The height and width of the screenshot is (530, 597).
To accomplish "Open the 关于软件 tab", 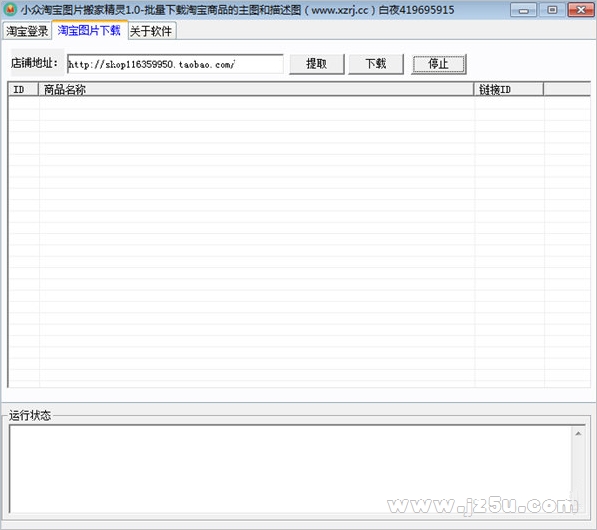I will click(x=151, y=31).
